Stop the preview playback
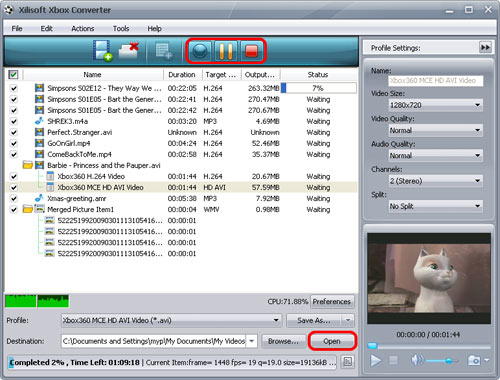500x380 pixels. (393, 360)
